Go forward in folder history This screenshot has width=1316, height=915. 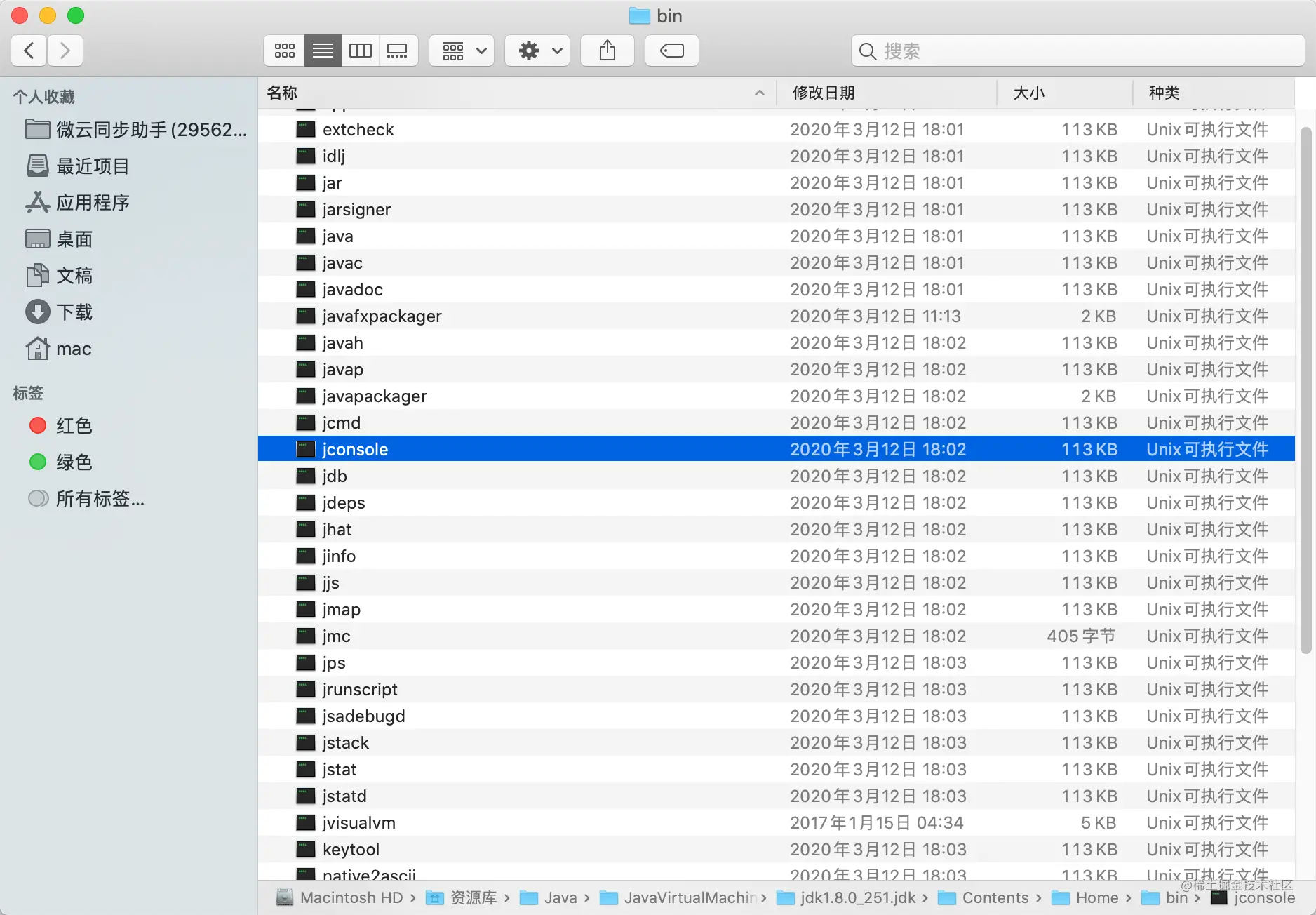pyautogui.click(x=65, y=51)
